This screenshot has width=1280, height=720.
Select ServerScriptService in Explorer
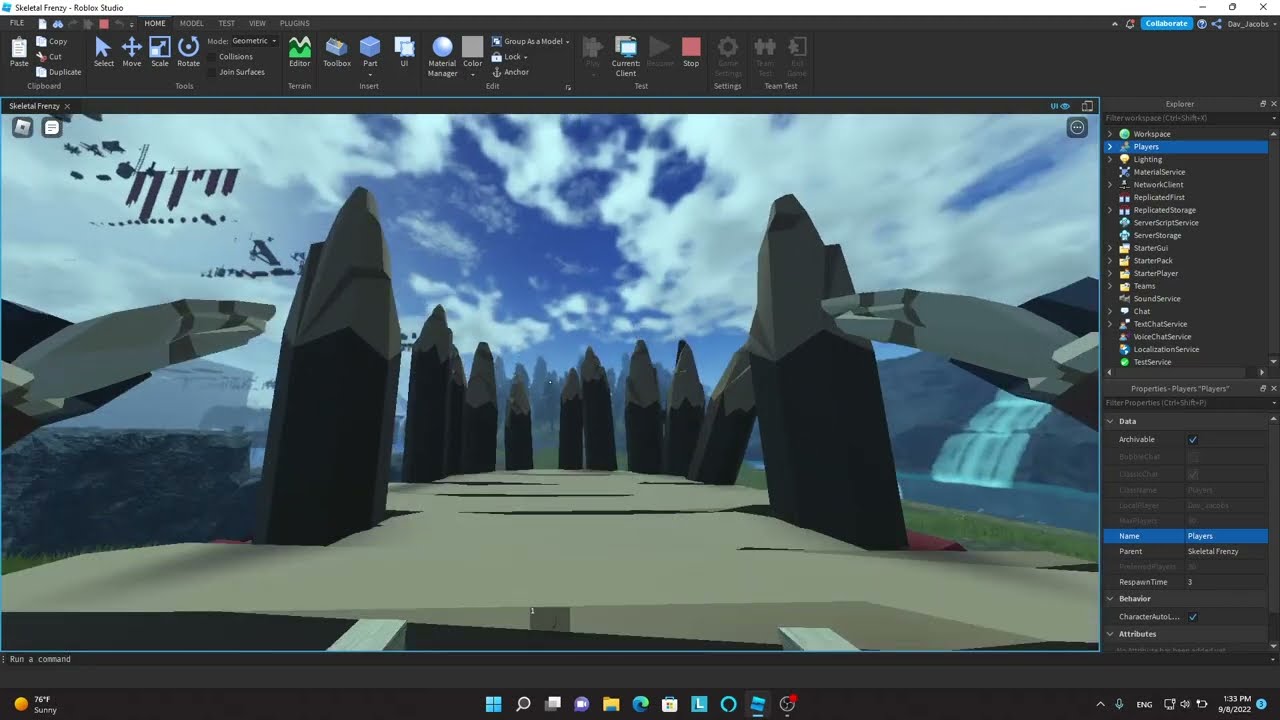pos(1166,223)
